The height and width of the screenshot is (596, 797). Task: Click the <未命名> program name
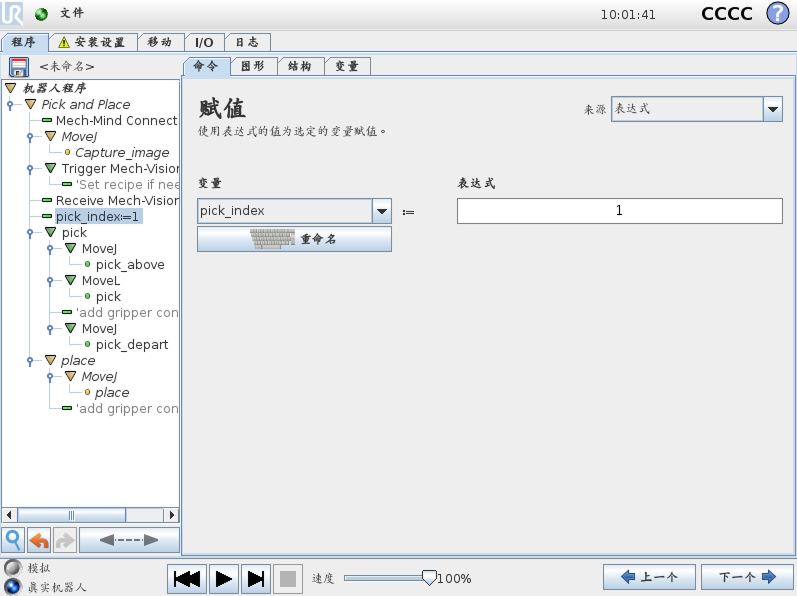[x=67, y=67]
